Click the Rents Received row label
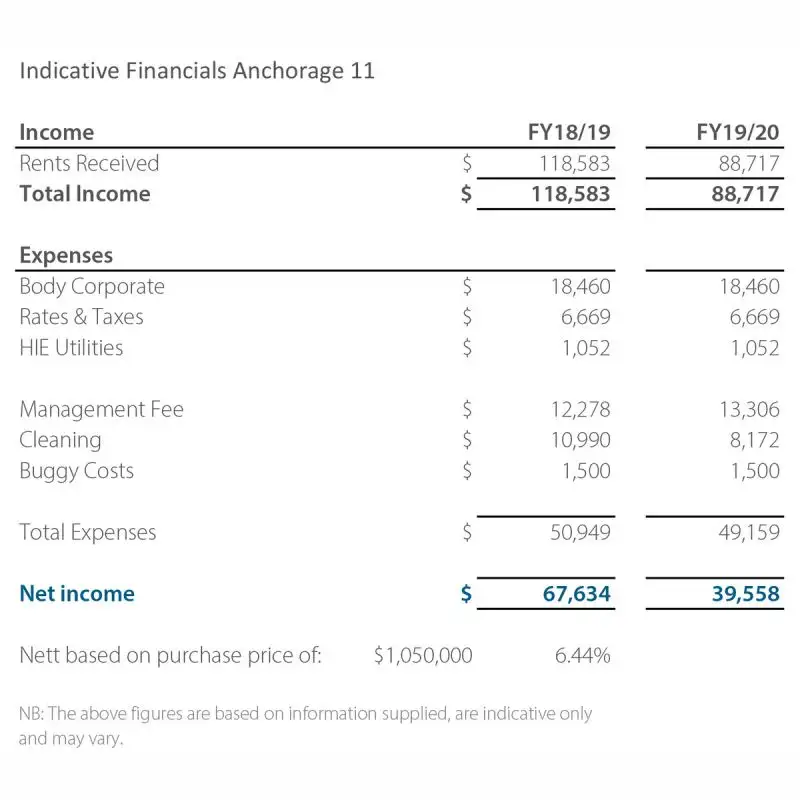The image size is (800, 800). tap(89, 163)
